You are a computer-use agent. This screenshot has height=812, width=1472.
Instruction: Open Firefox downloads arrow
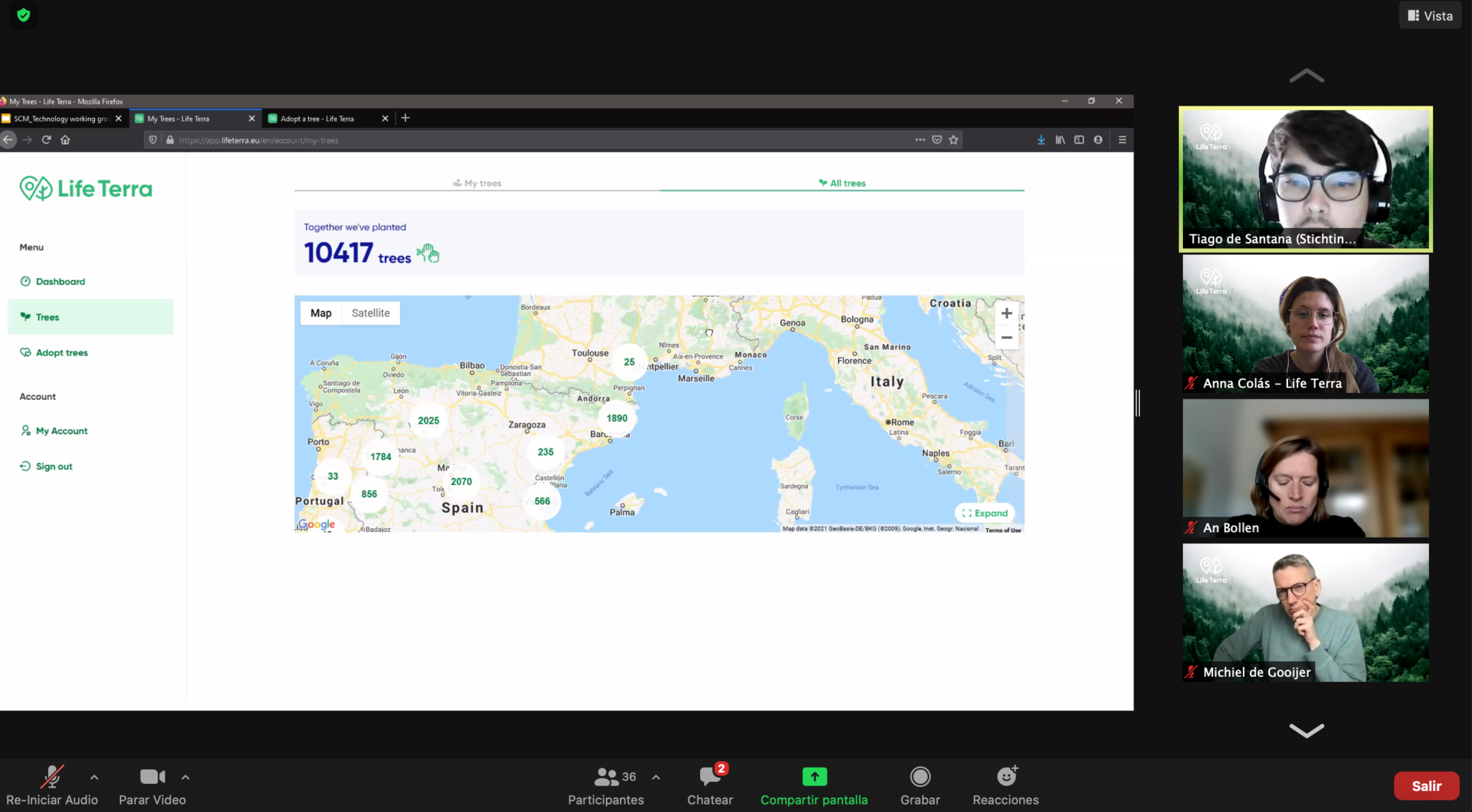pos(1041,140)
